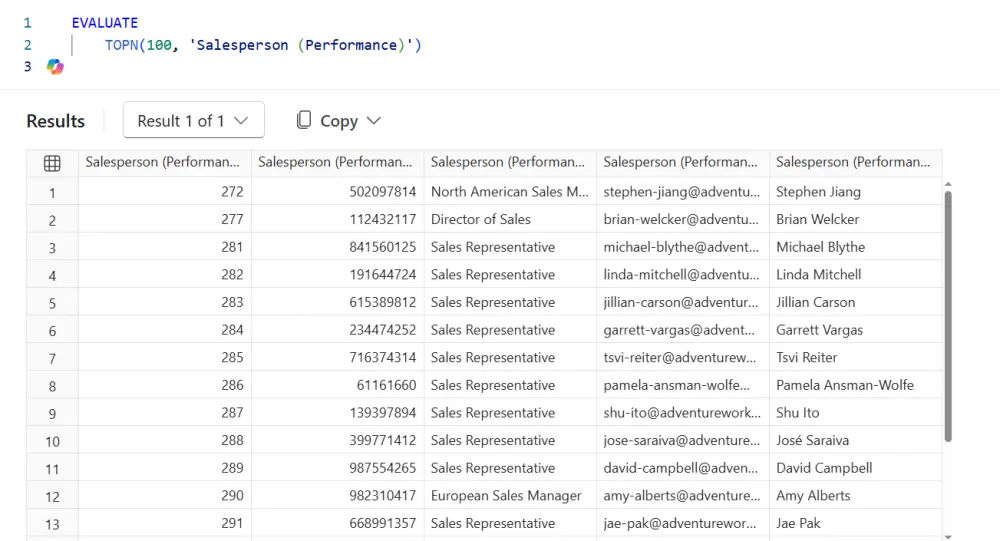Click the garrett-vargas@advent... email cell
Image resolution: width=1000 pixels, height=541 pixels.
click(682, 330)
